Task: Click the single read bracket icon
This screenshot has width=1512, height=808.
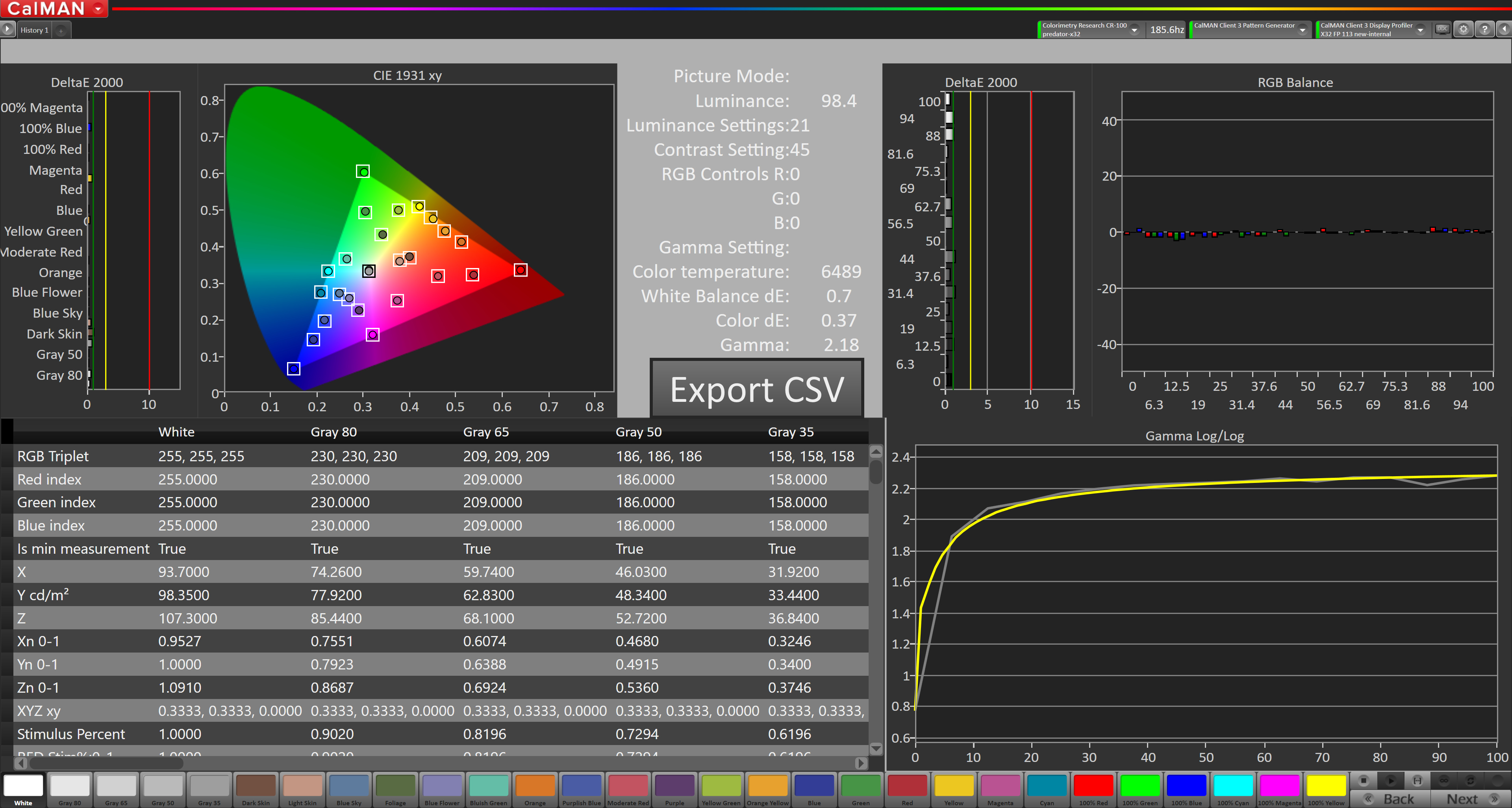Action: pos(1417,780)
